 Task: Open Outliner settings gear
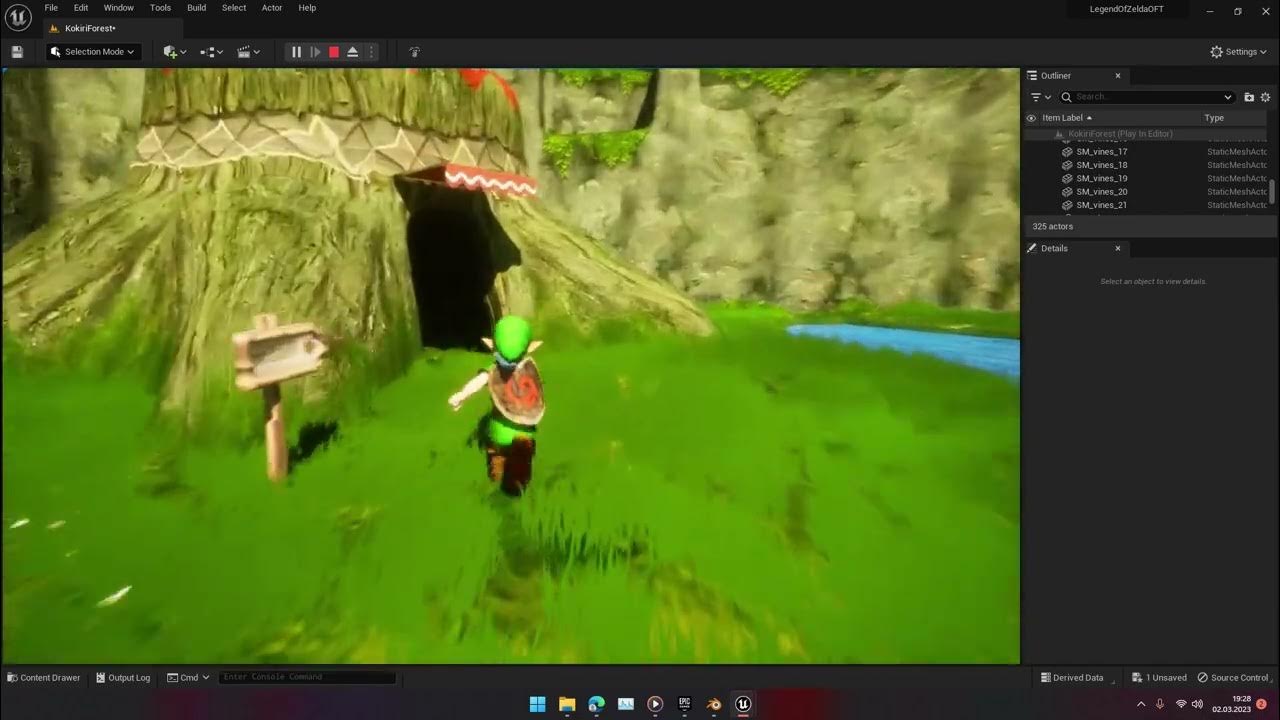point(1265,97)
